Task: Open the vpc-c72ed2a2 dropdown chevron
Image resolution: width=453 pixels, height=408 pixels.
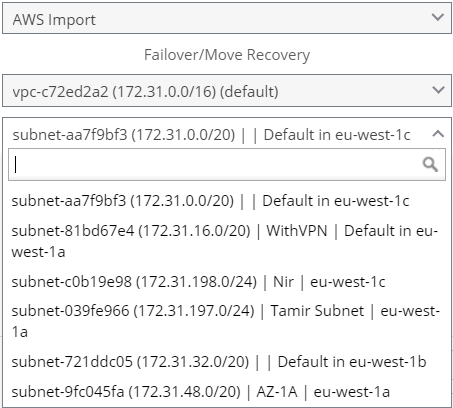Action: click(x=437, y=90)
